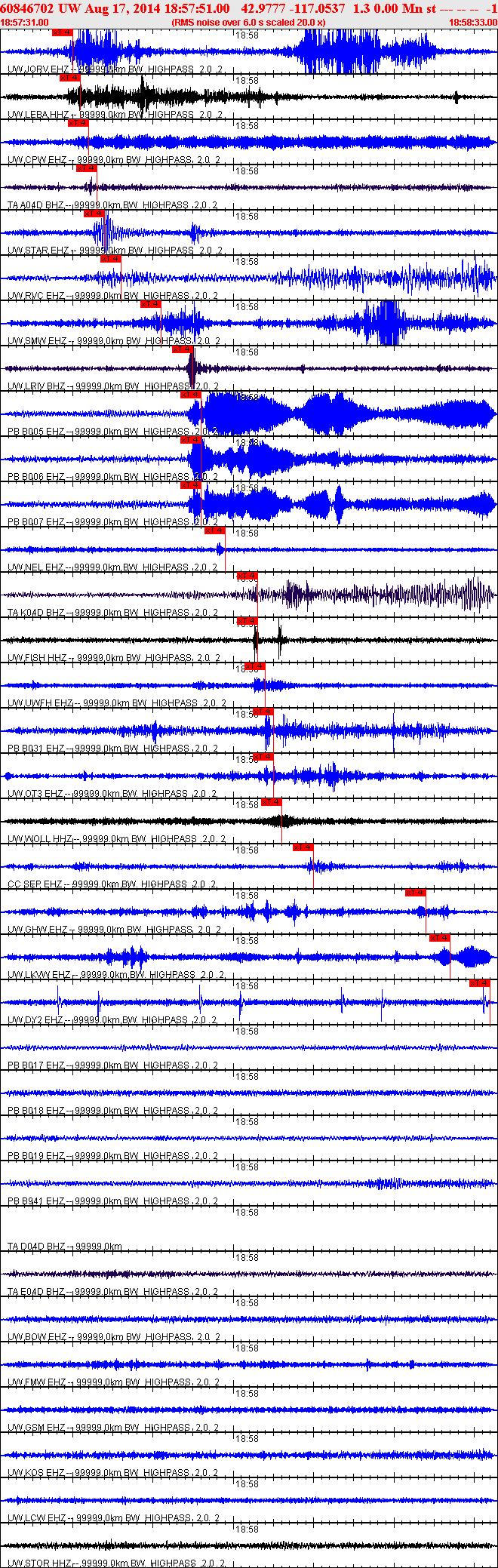Viewport: 498px width, 1568px height.
Task: Select the late pick flag on GHW trace
Action: coord(416,893)
